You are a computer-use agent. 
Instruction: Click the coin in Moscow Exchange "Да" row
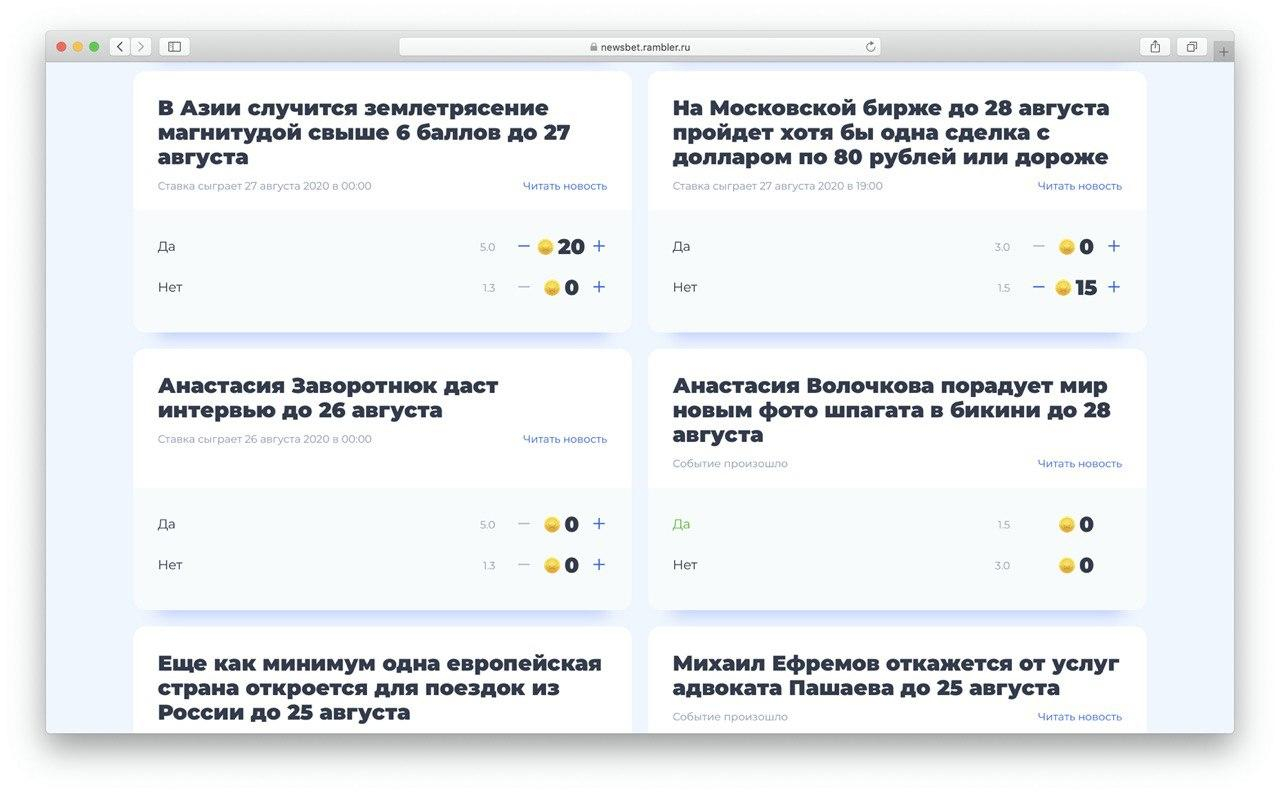tap(1067, 247)
